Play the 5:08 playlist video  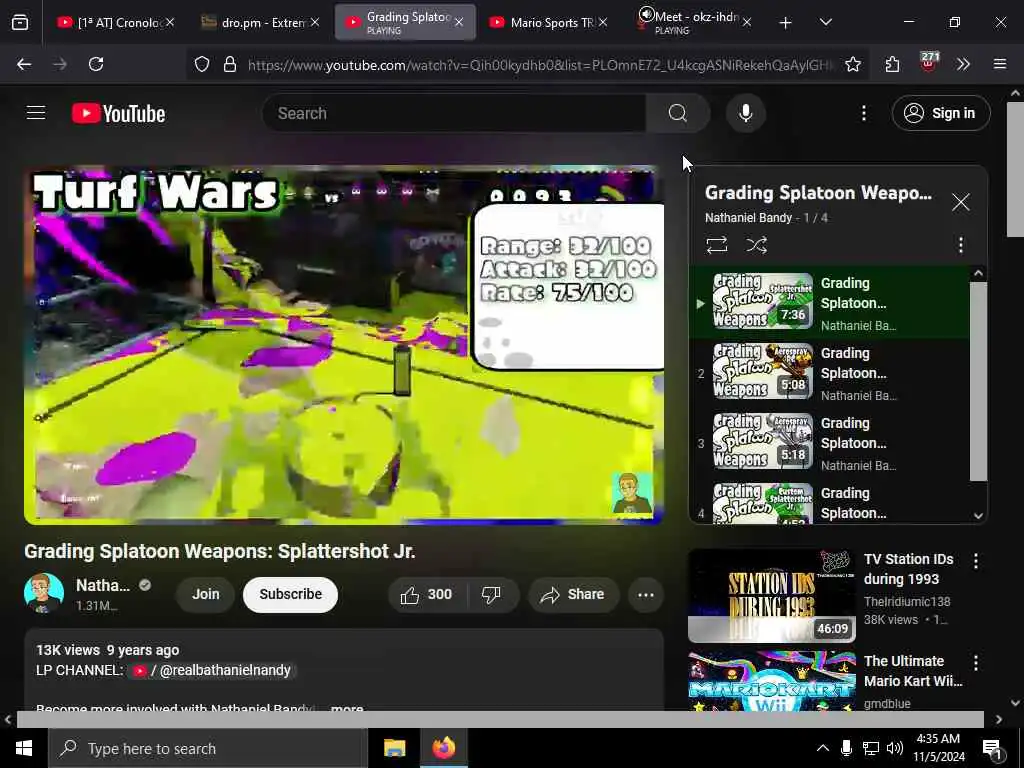[829, 373]
